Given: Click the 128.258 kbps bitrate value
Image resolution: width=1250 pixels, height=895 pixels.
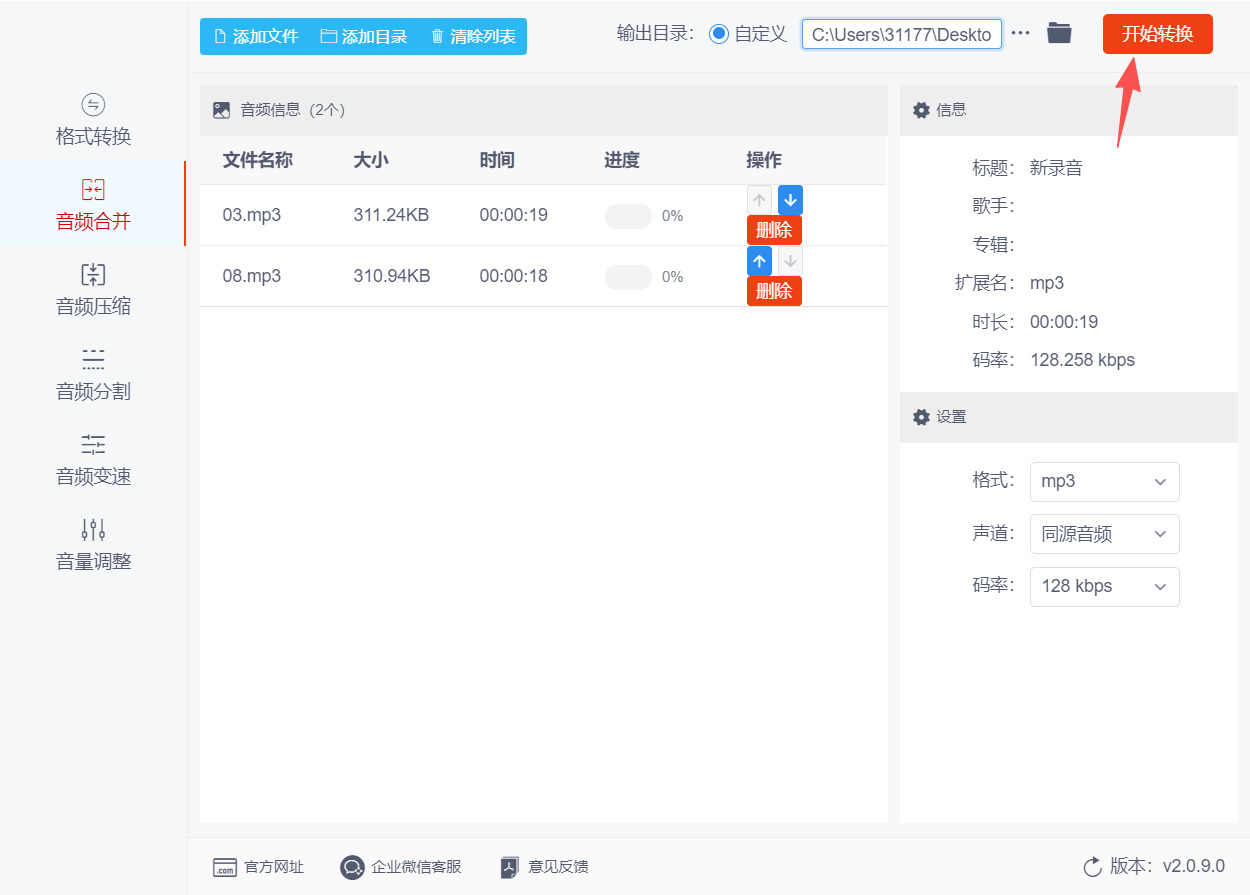Looking at the screenshot, I should tap(1082, 360).
